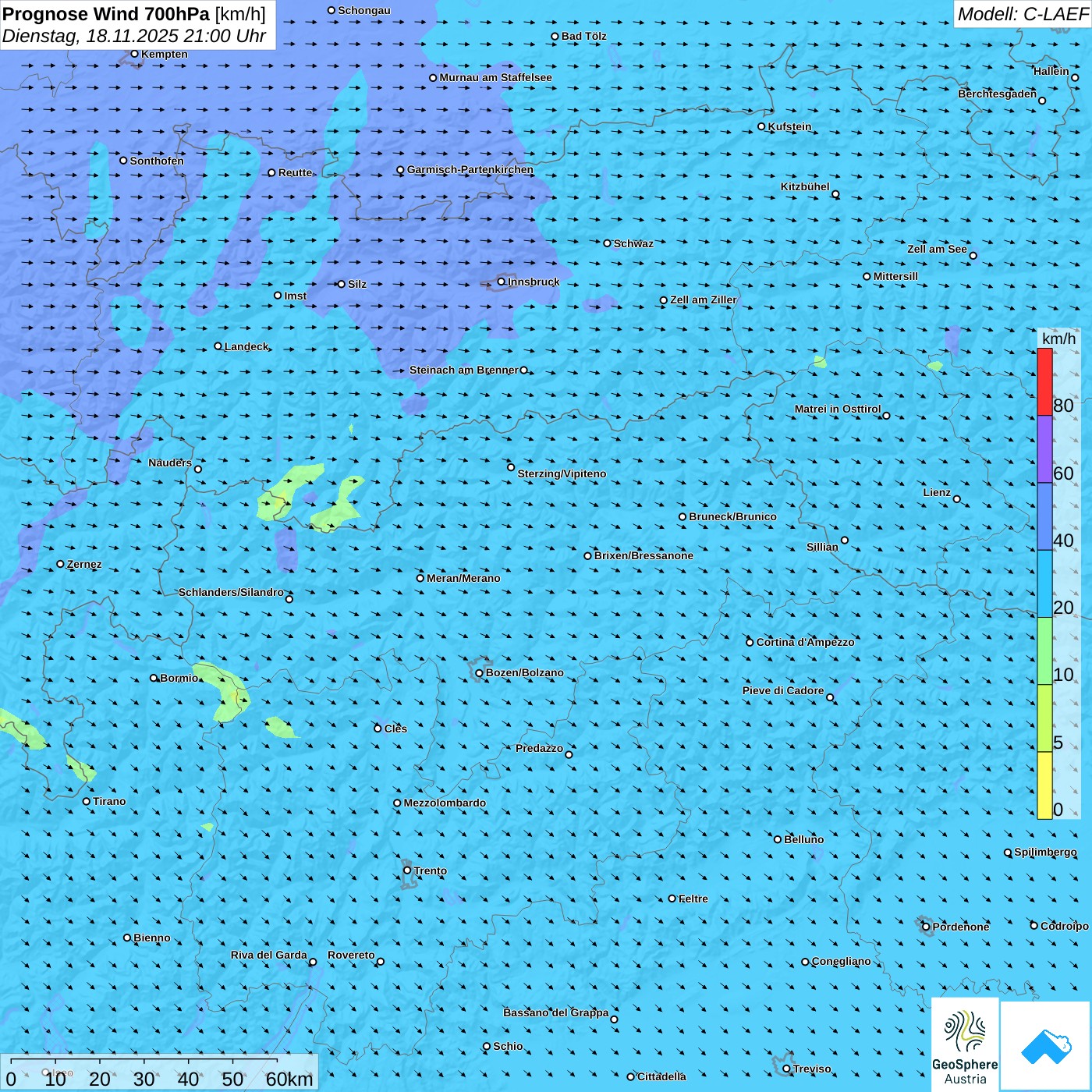The image size is (1092, 1092).
Task: Click the 'Brixen/Bressanone' label
Action: point(643,555)
